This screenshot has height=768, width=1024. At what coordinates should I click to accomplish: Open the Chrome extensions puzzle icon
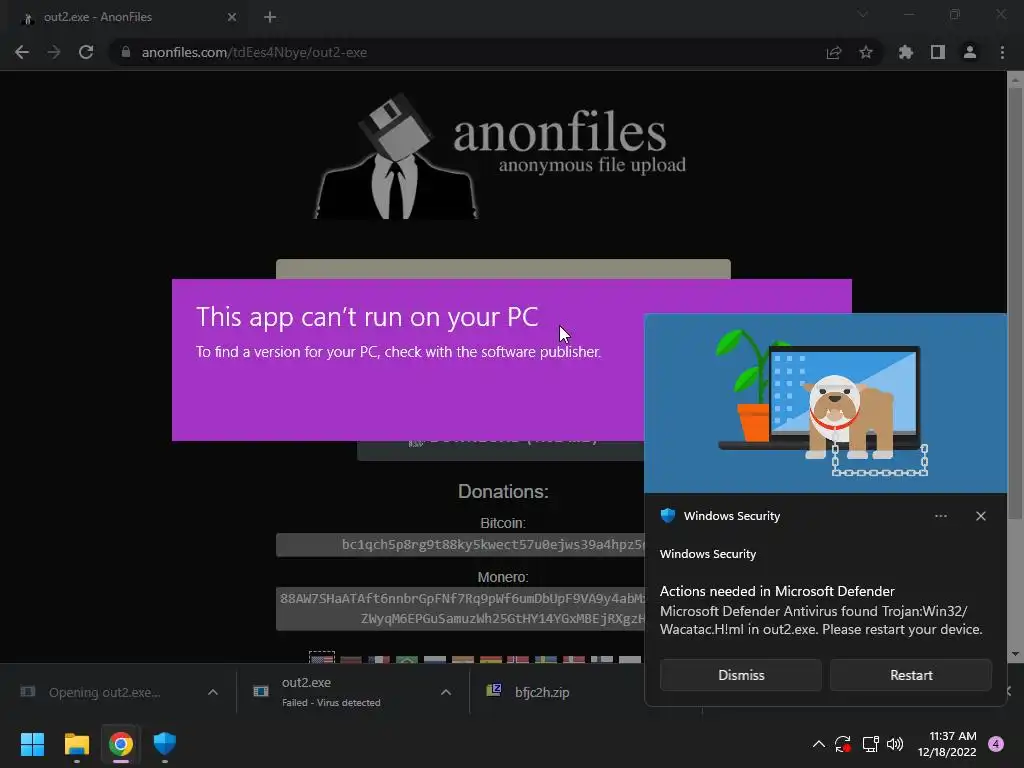click(906, 52)
